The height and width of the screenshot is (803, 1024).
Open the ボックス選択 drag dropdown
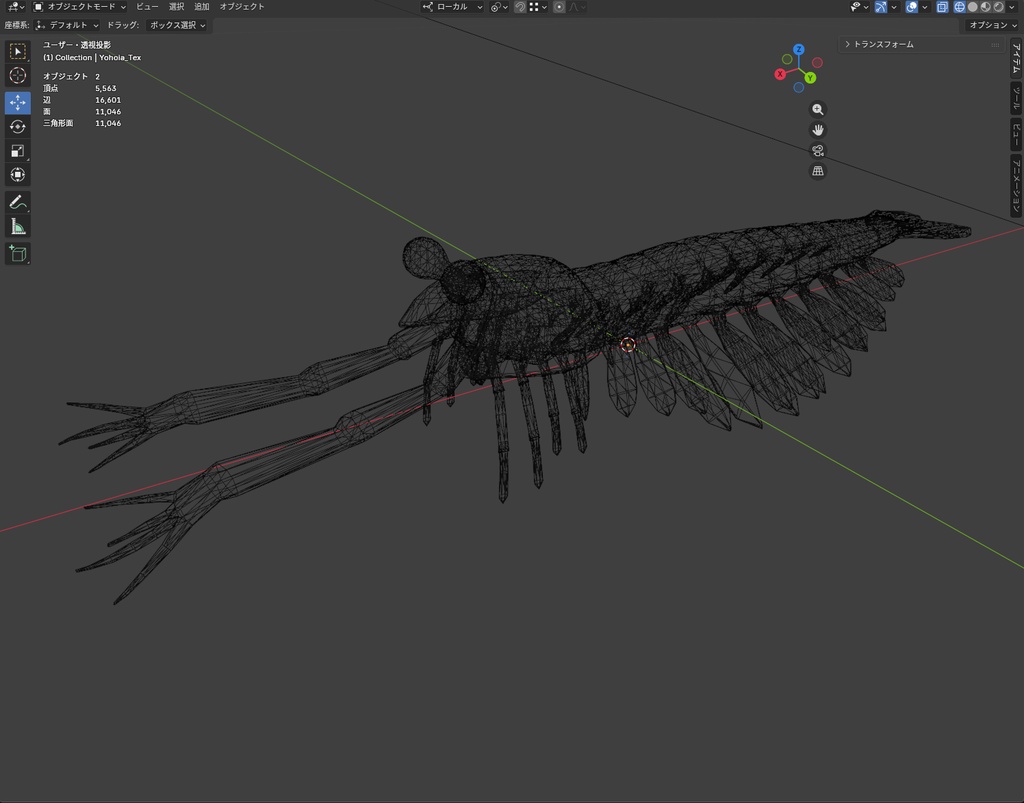point(176,25)
